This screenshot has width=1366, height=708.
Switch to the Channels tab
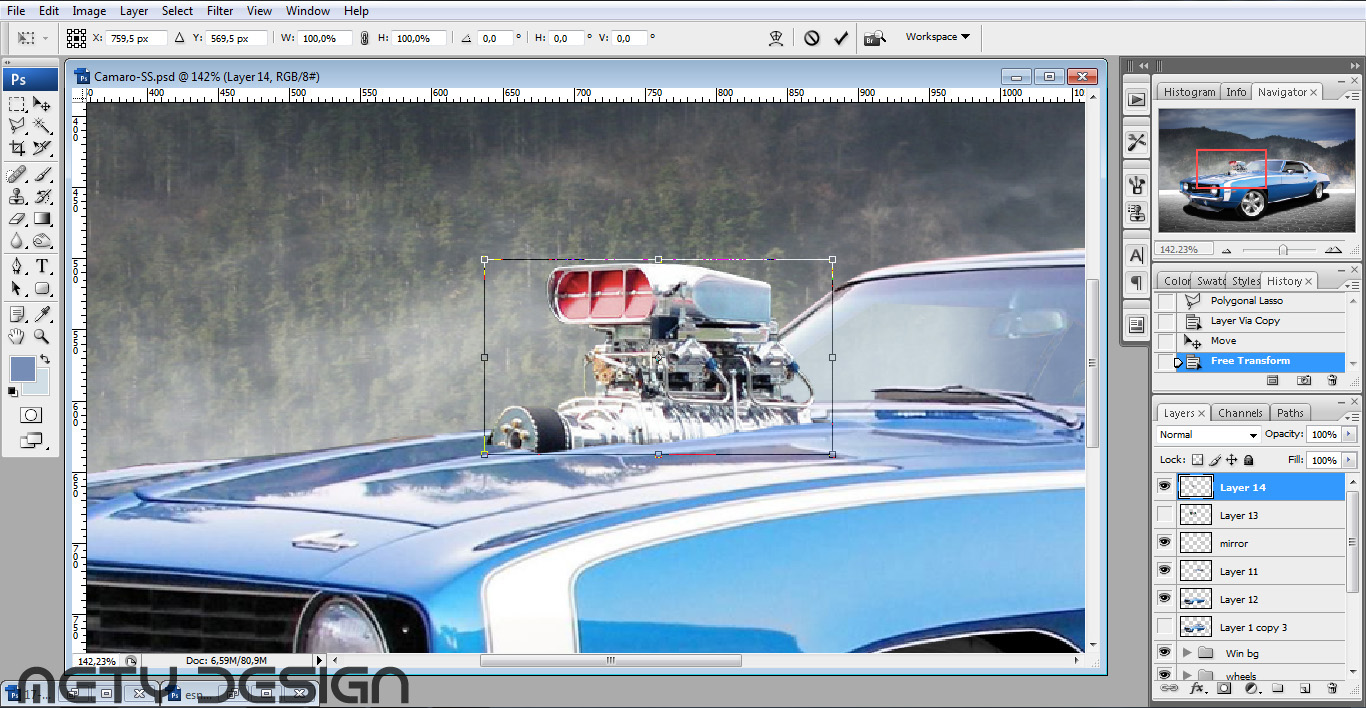coord(1240,413)
